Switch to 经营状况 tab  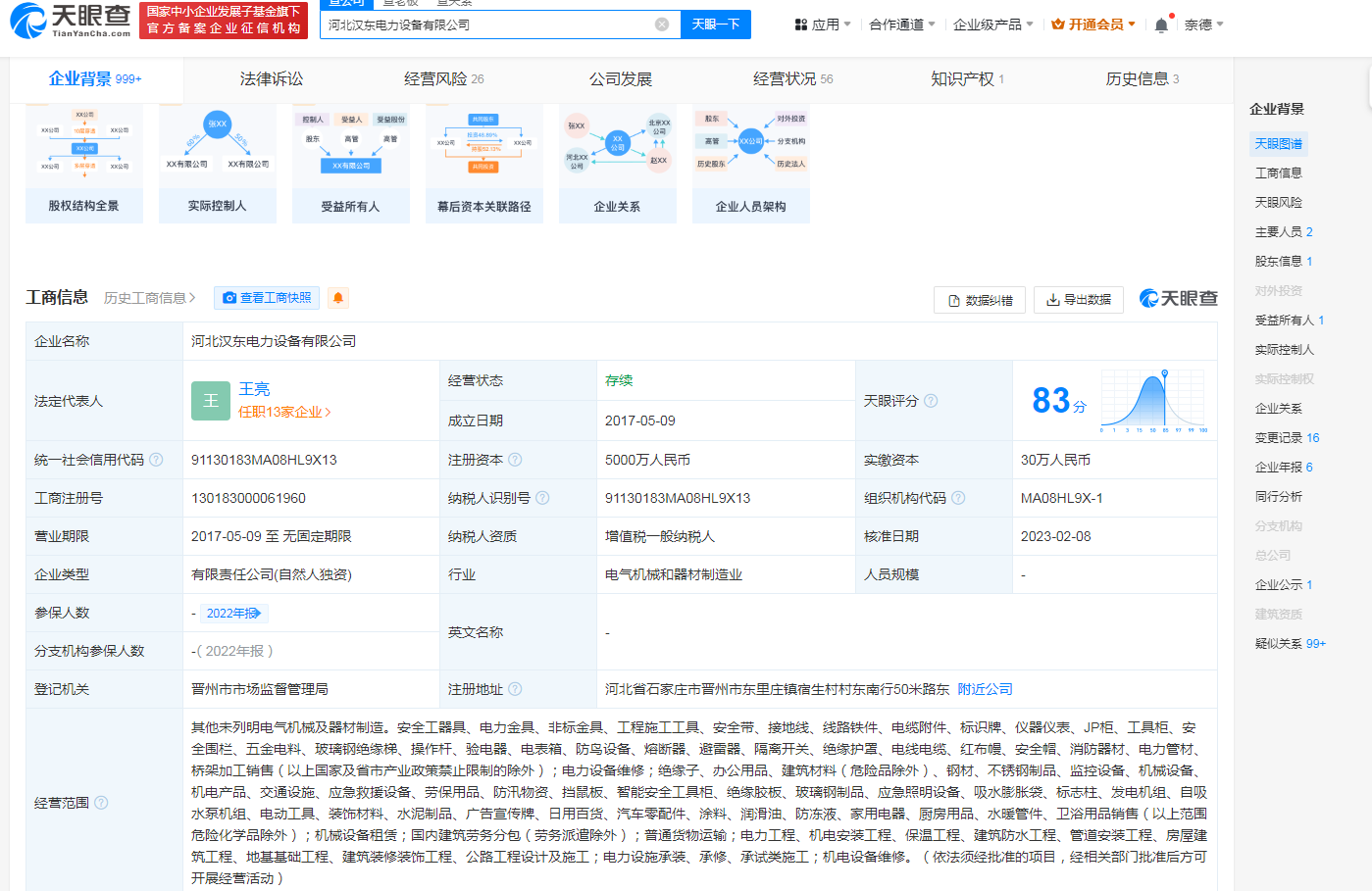tap(793, 79)
